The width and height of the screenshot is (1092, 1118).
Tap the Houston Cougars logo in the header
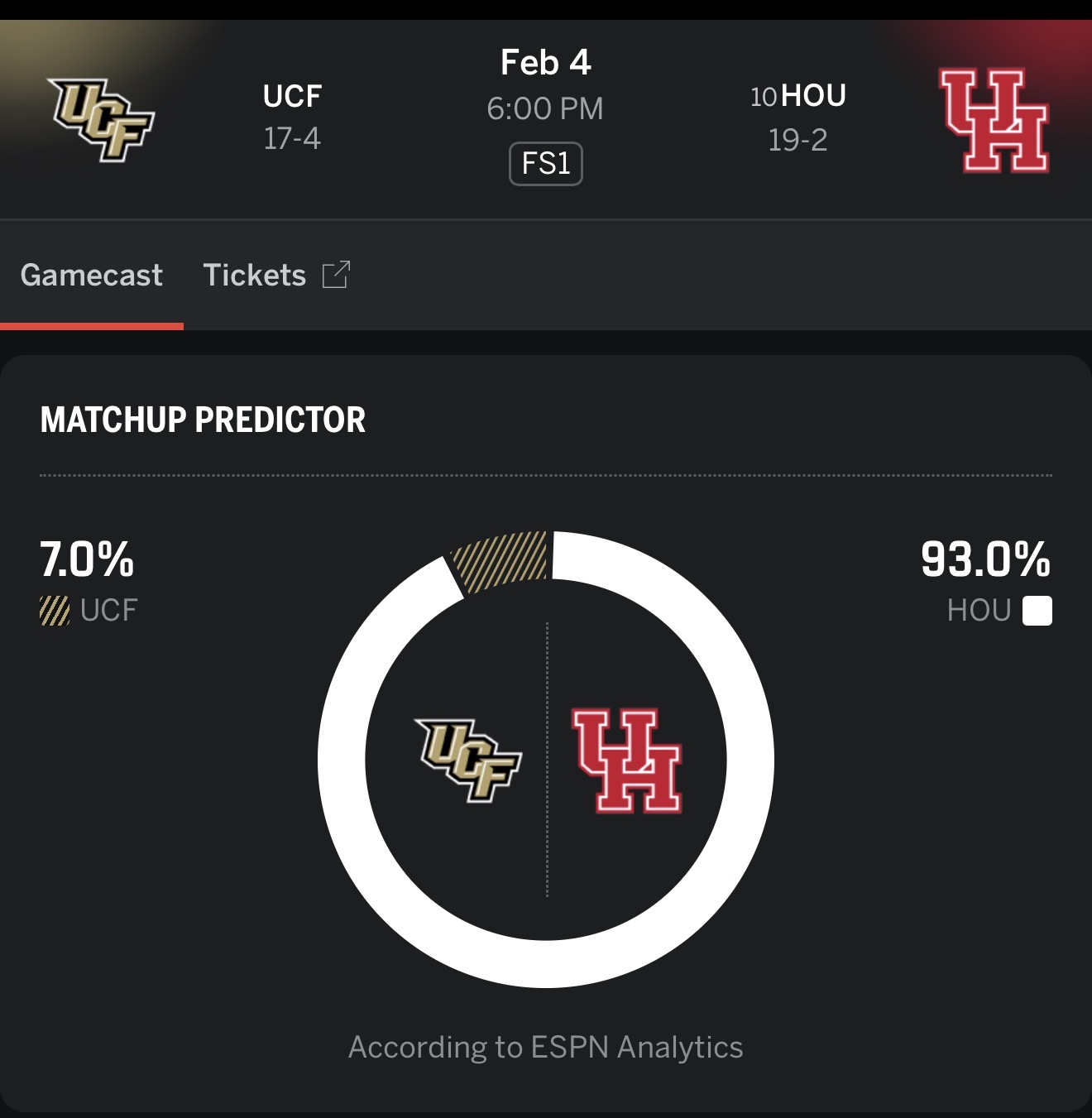[x=994, y=121]
